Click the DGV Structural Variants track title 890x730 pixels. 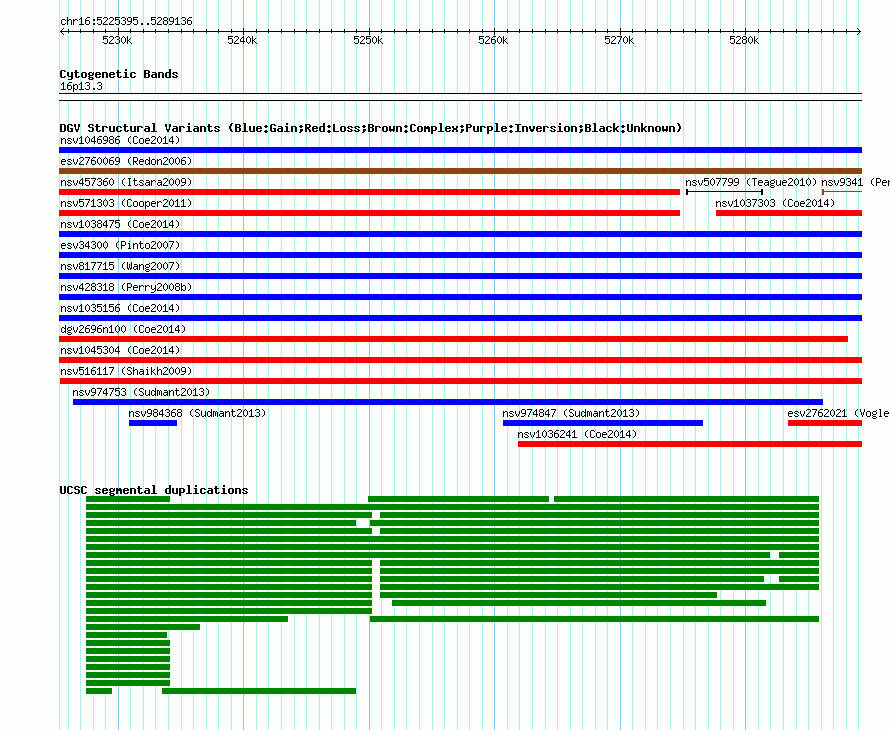pyautogui.click(x=370, y=128)
